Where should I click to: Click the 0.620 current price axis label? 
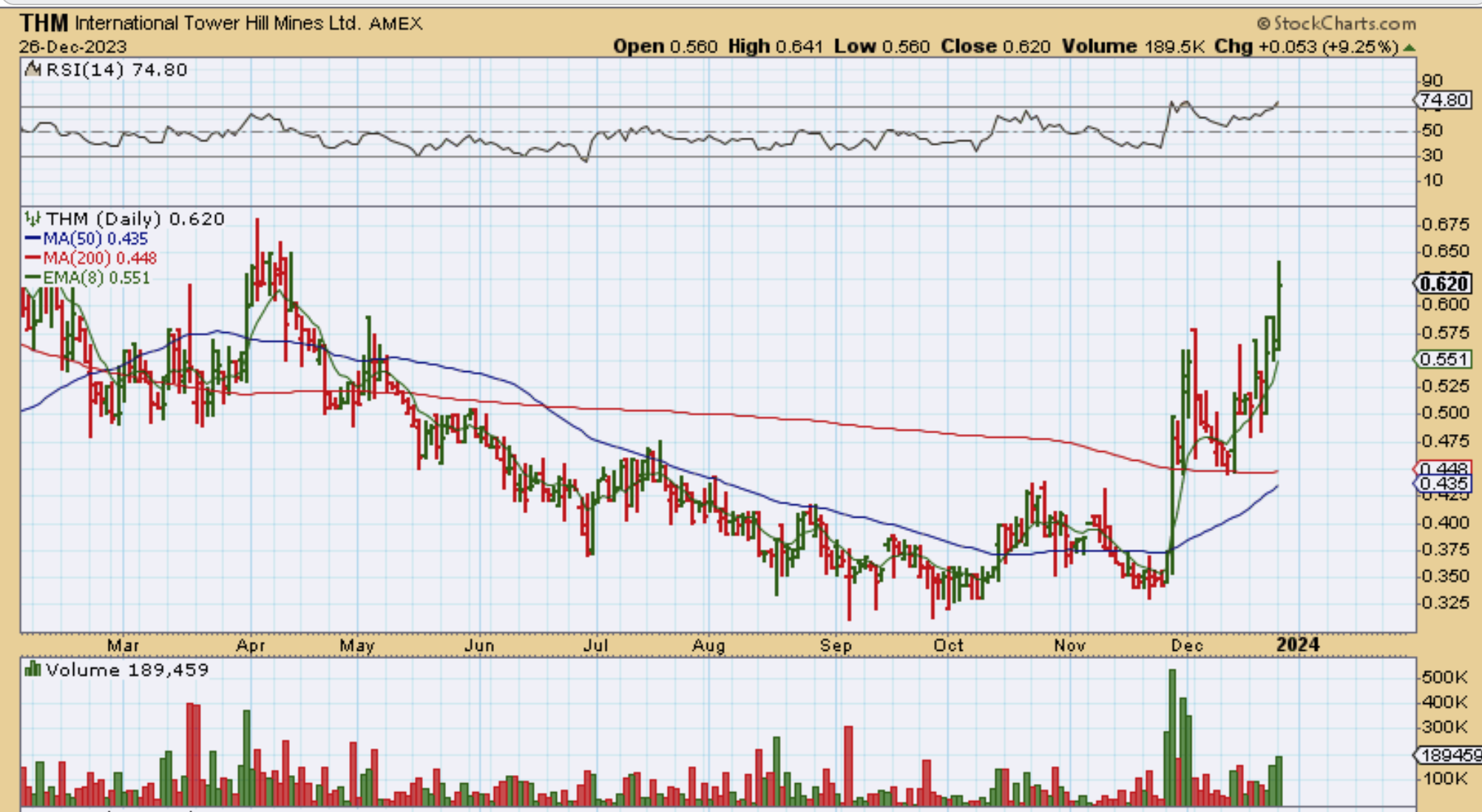1444,284
